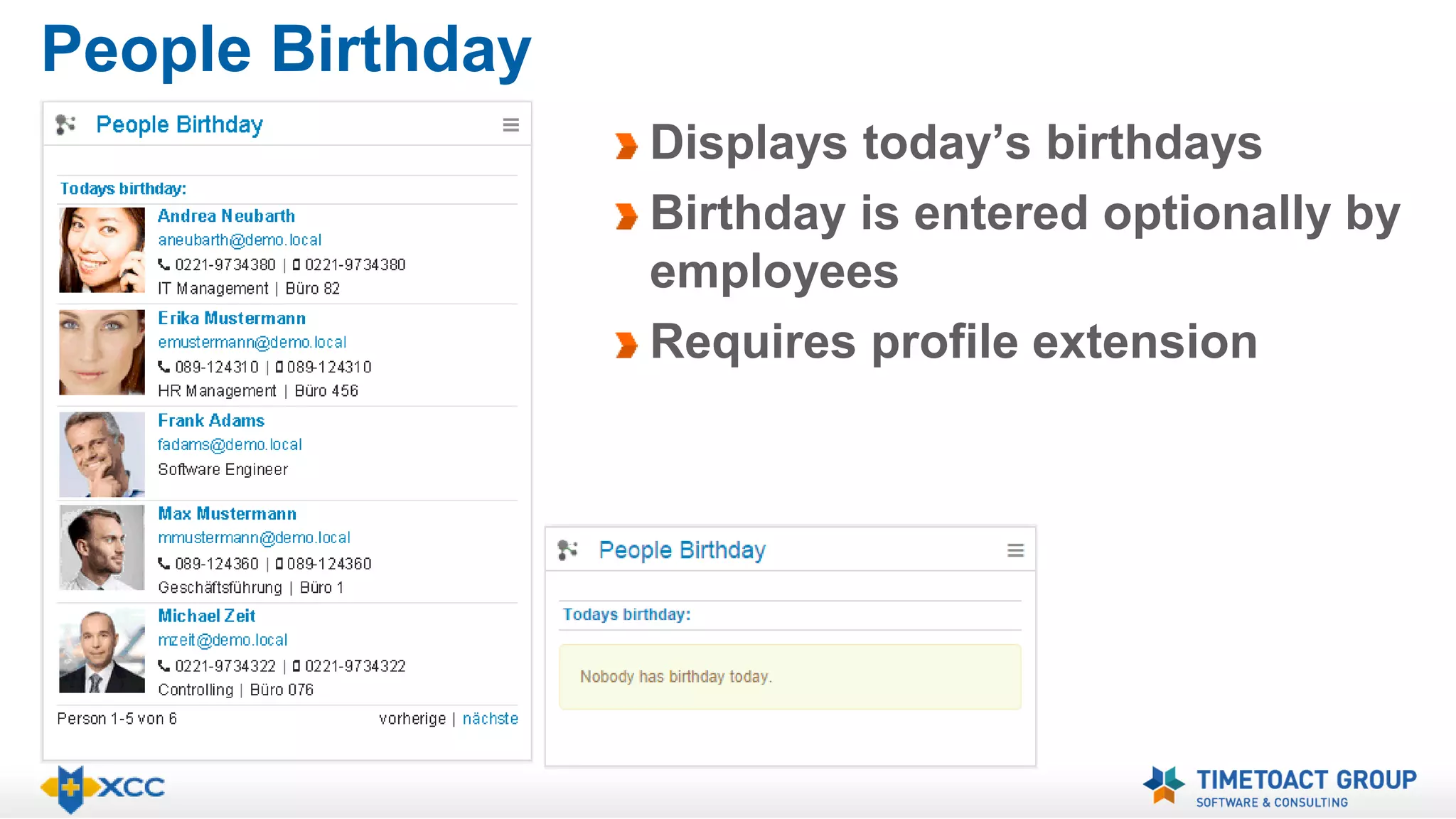Image resolution: width=1456 pixels, height=819 pixels.
Task: Click 'Todays birthday:' heading in left widget
Action: pyautogui.click(x=123, y=189)
